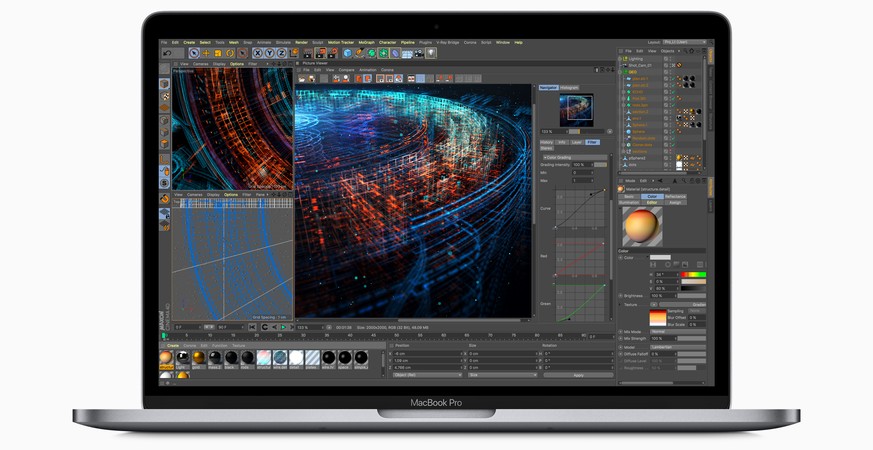Screen dimensions: 873x450
Task: Switch to the Histogram tab
Action: [x=569, y=88]
